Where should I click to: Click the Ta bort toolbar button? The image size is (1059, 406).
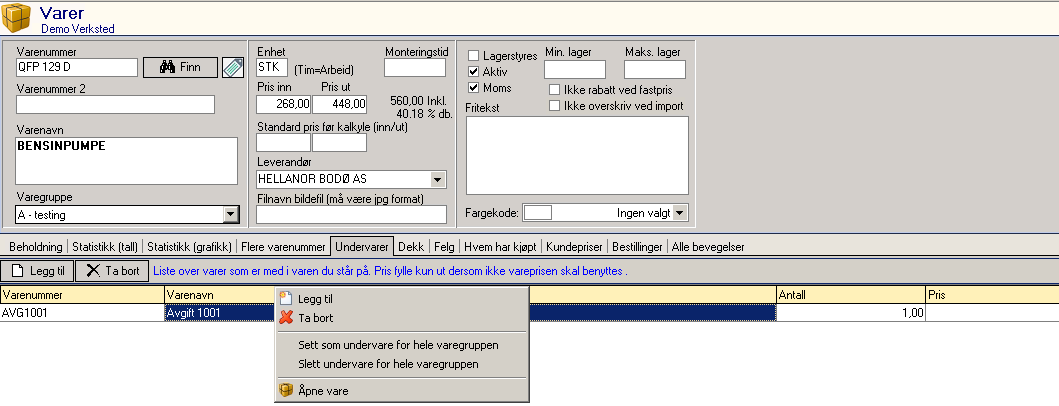point(111,271)
